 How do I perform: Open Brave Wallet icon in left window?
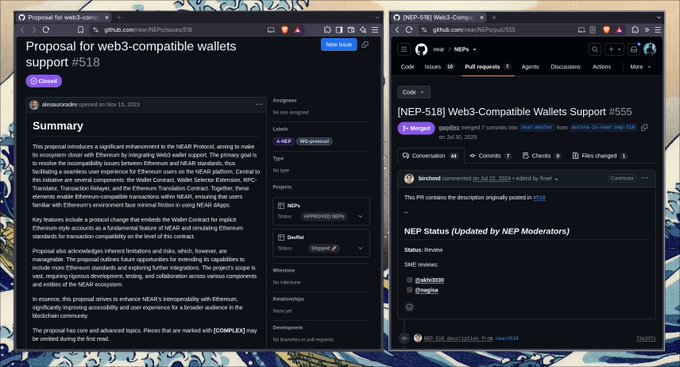pyautogui.click(x=351, y=29)
